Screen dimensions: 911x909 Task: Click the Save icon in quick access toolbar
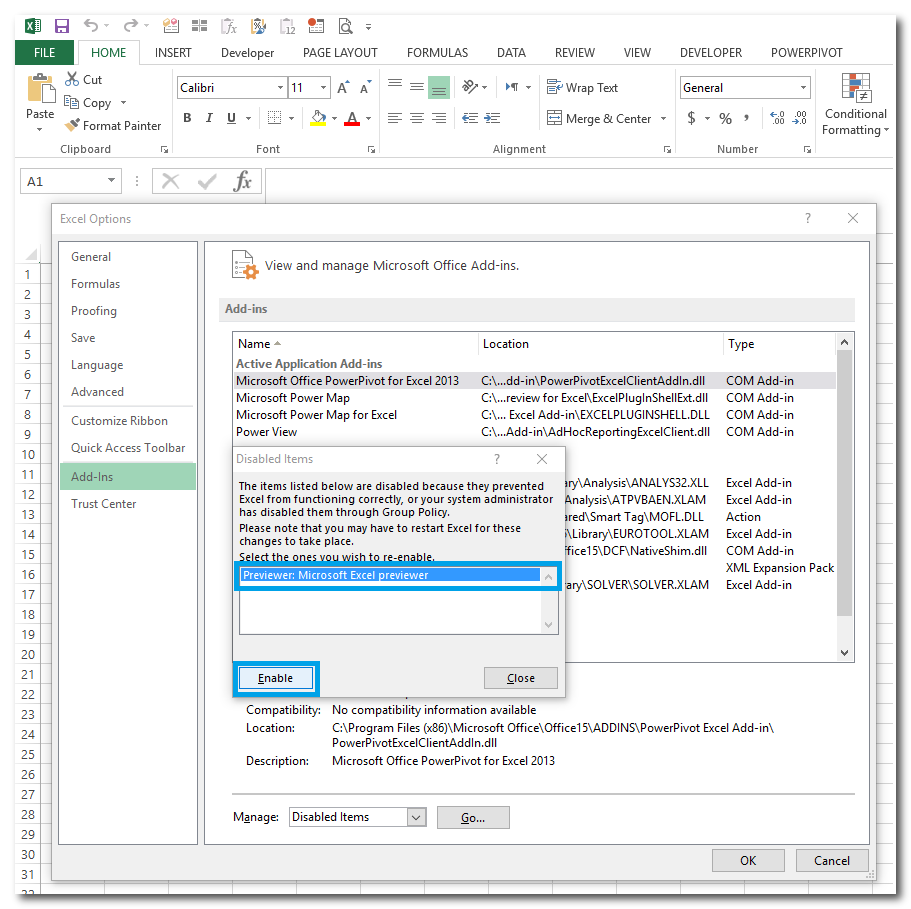(62, 26)
